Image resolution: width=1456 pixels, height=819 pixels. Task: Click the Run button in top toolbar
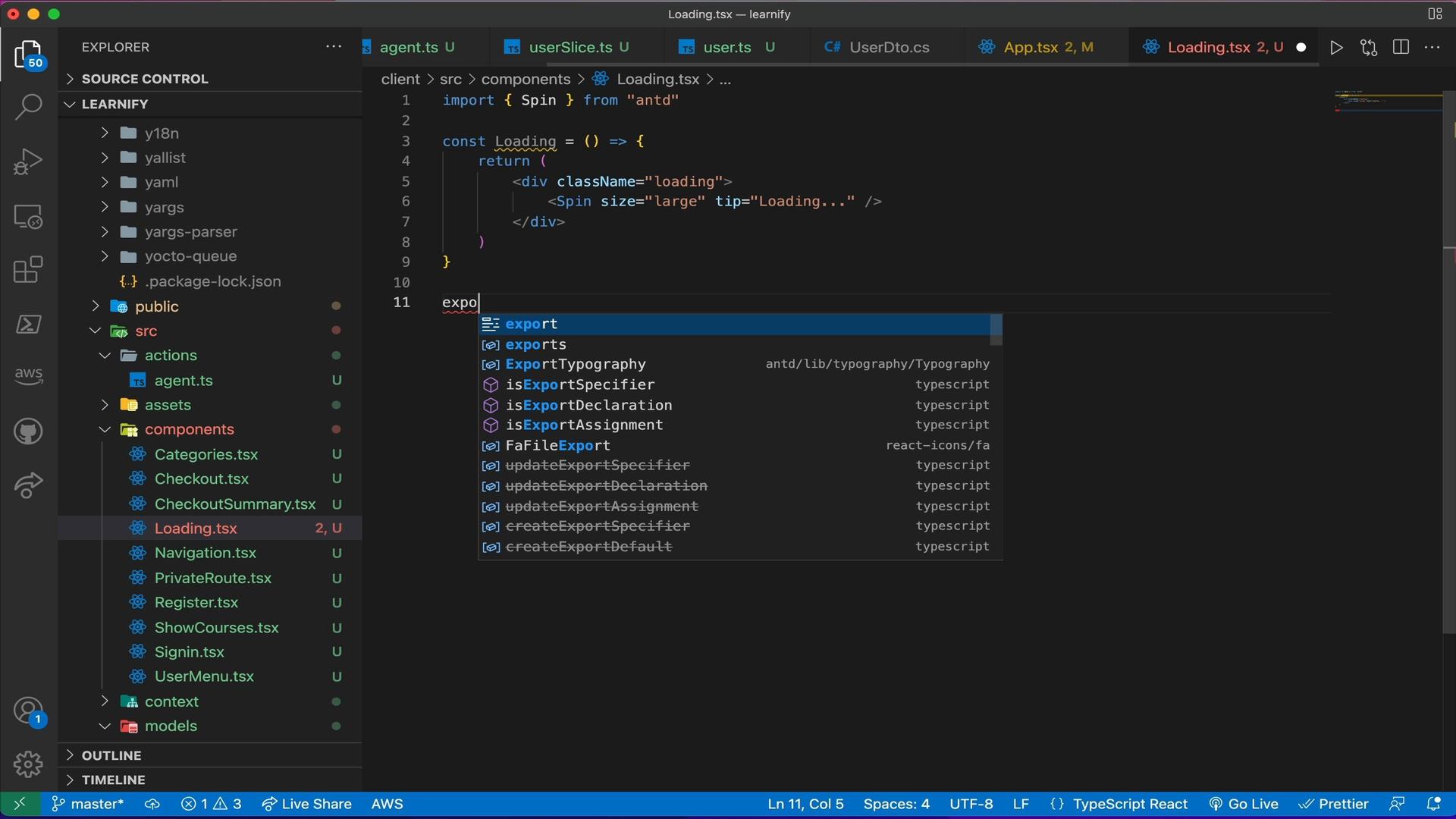pyautogui.click(x=1336, y=47)
